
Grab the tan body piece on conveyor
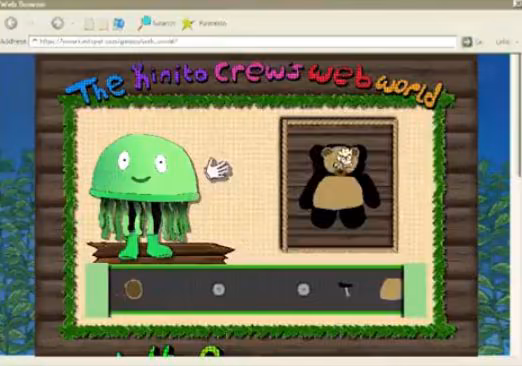[391, 289]
